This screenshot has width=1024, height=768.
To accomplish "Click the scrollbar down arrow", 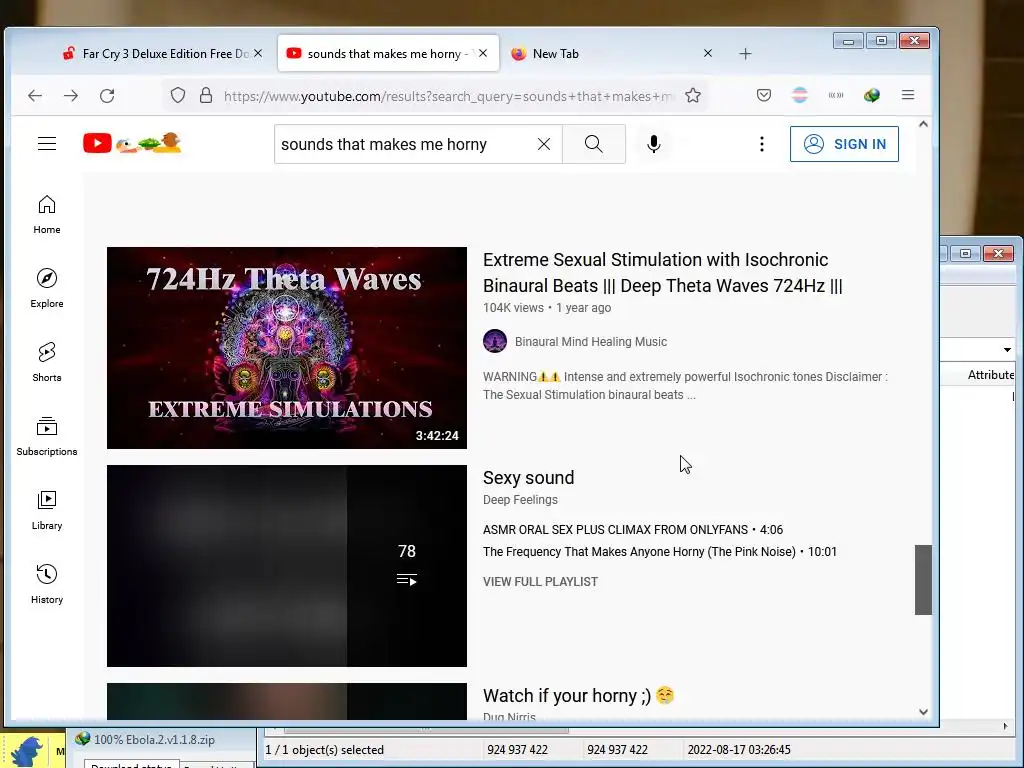I will [x=923, y=712].
